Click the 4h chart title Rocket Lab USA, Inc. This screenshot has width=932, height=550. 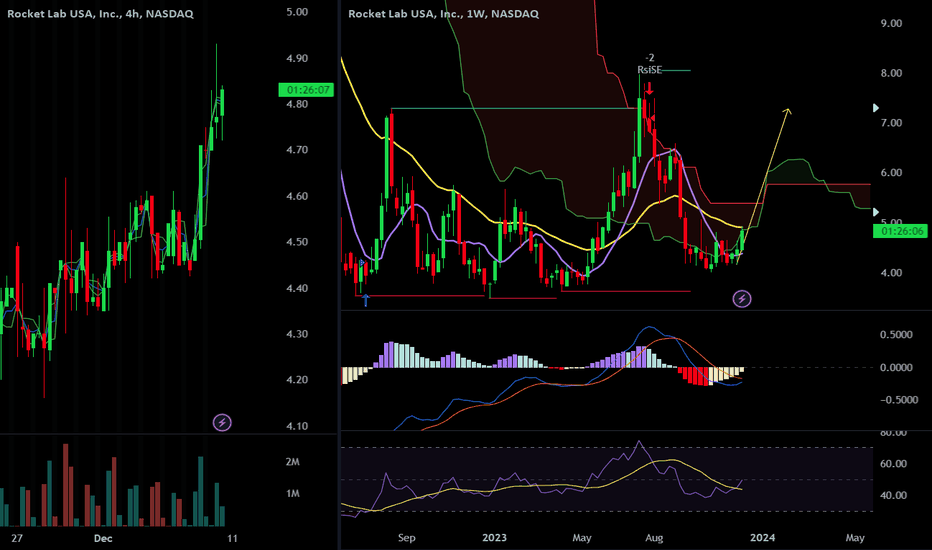pyautogui.click(x=100, y=14)
